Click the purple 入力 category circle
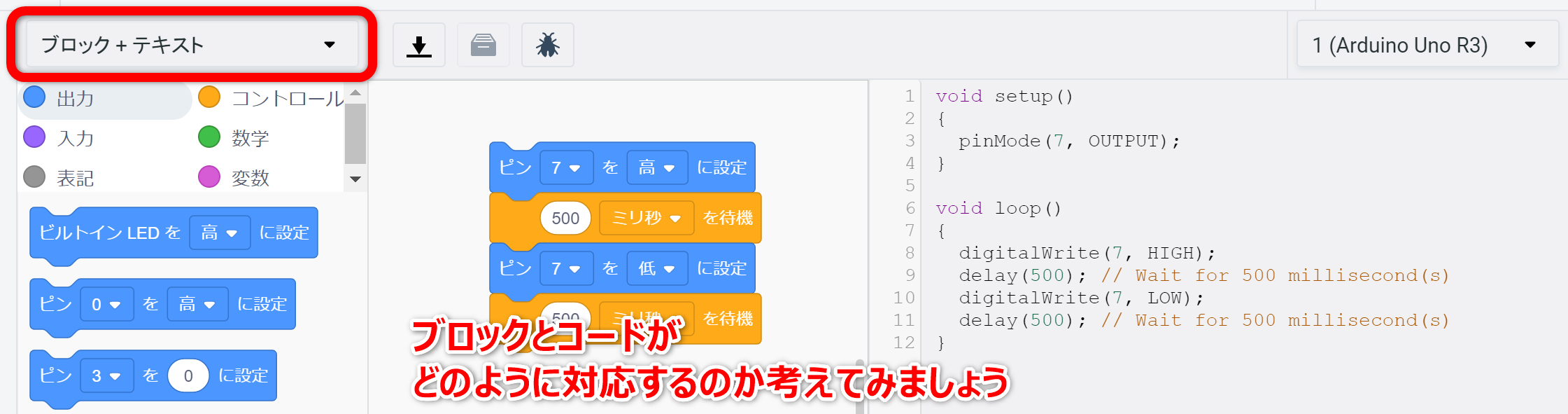 pos(34,137)
